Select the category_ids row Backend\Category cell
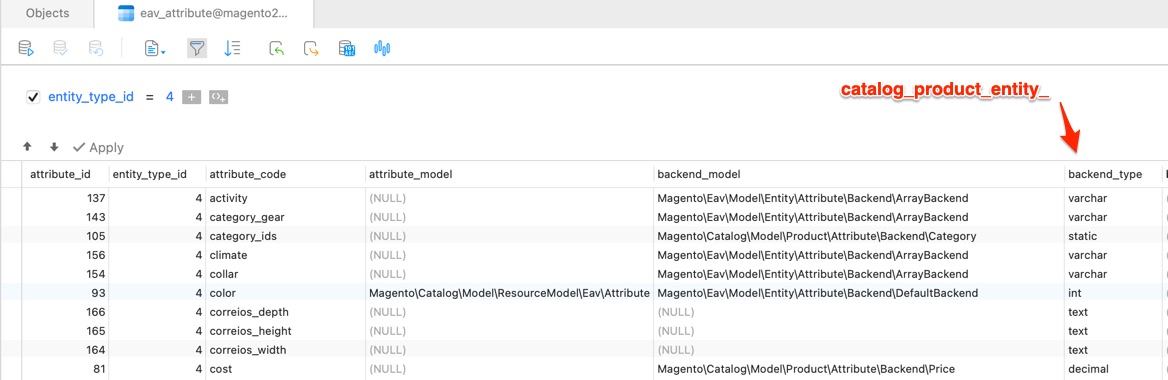The height and width of the screenshot is (380, 1168). pos(859,236)
